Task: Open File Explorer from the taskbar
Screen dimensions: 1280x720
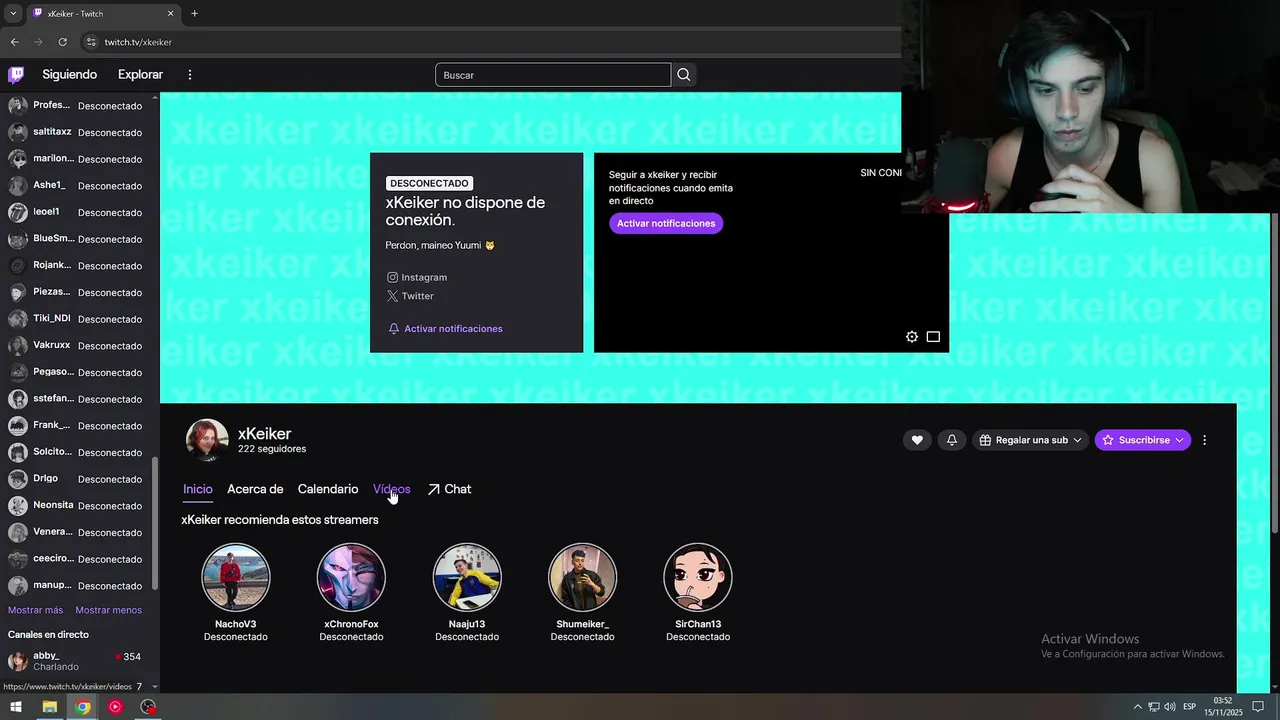Action: [49, 707]
